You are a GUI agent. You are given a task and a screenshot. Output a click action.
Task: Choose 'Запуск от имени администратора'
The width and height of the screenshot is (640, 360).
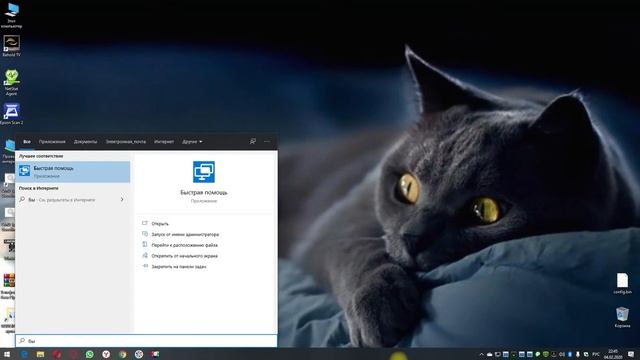point(185,234)
